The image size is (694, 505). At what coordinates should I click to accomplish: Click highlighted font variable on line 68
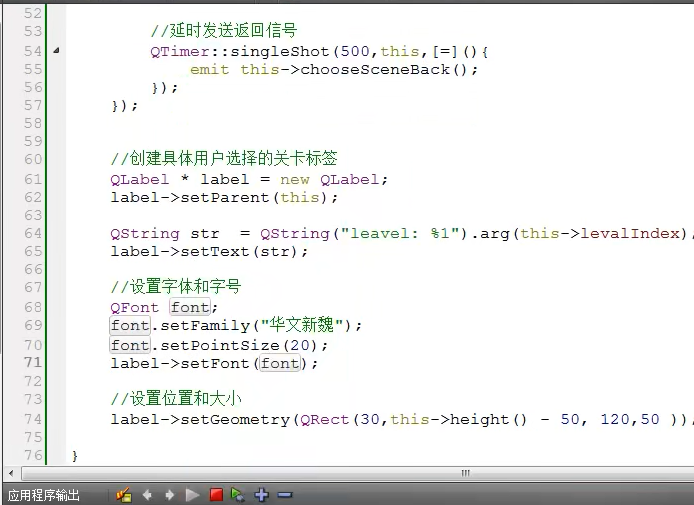(190, 307)
